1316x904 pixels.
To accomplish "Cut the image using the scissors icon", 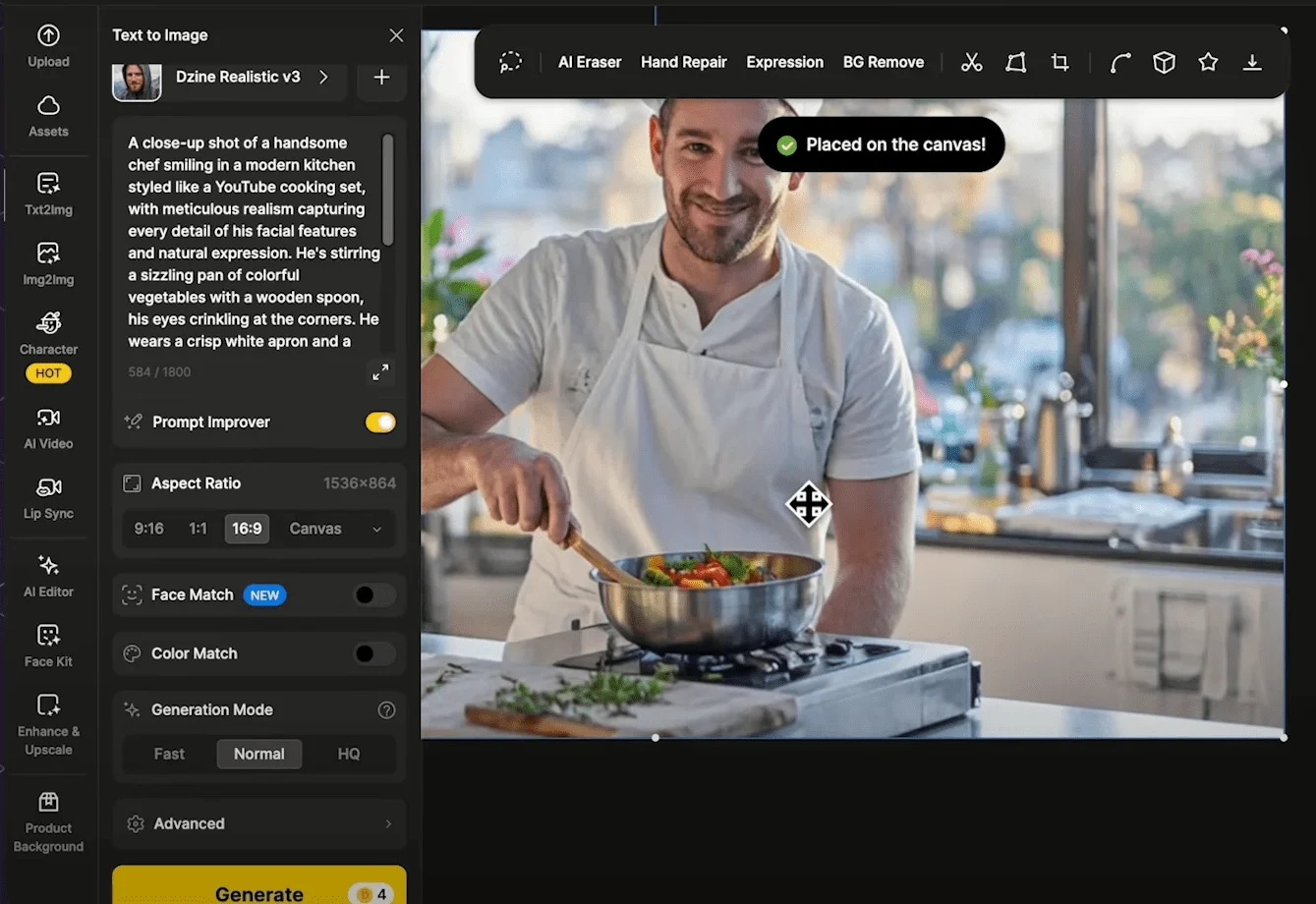I will (x=971, y=62).
